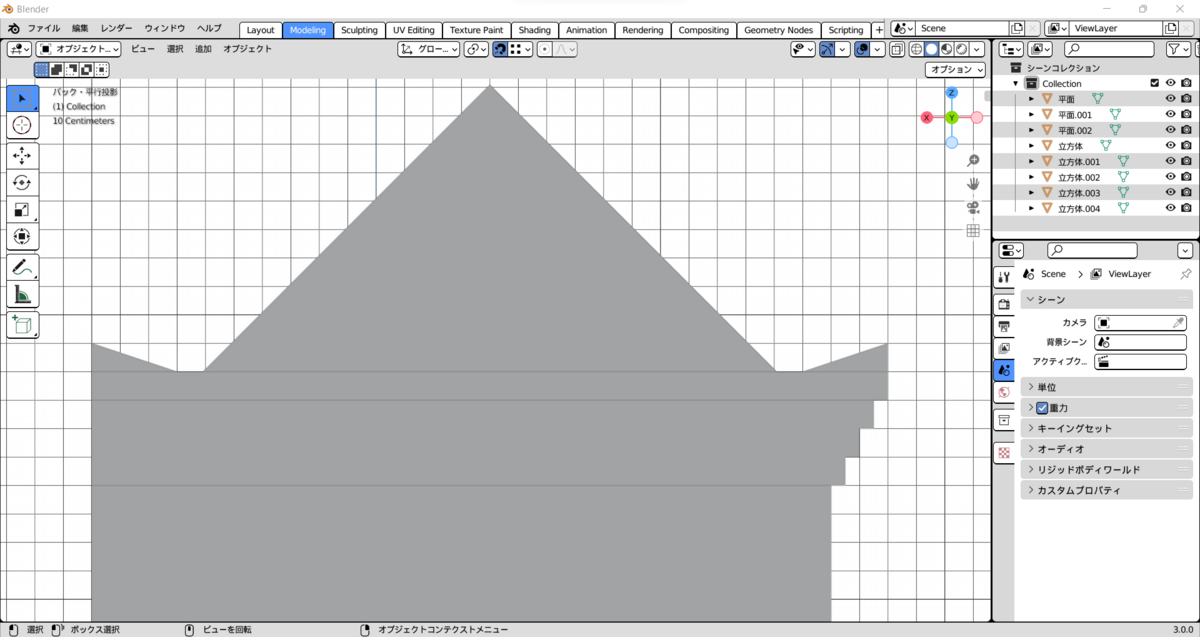Expand the 立方体.003 object in outliner
This screenshot has height=637, width=1200.
click(1031, 193)
